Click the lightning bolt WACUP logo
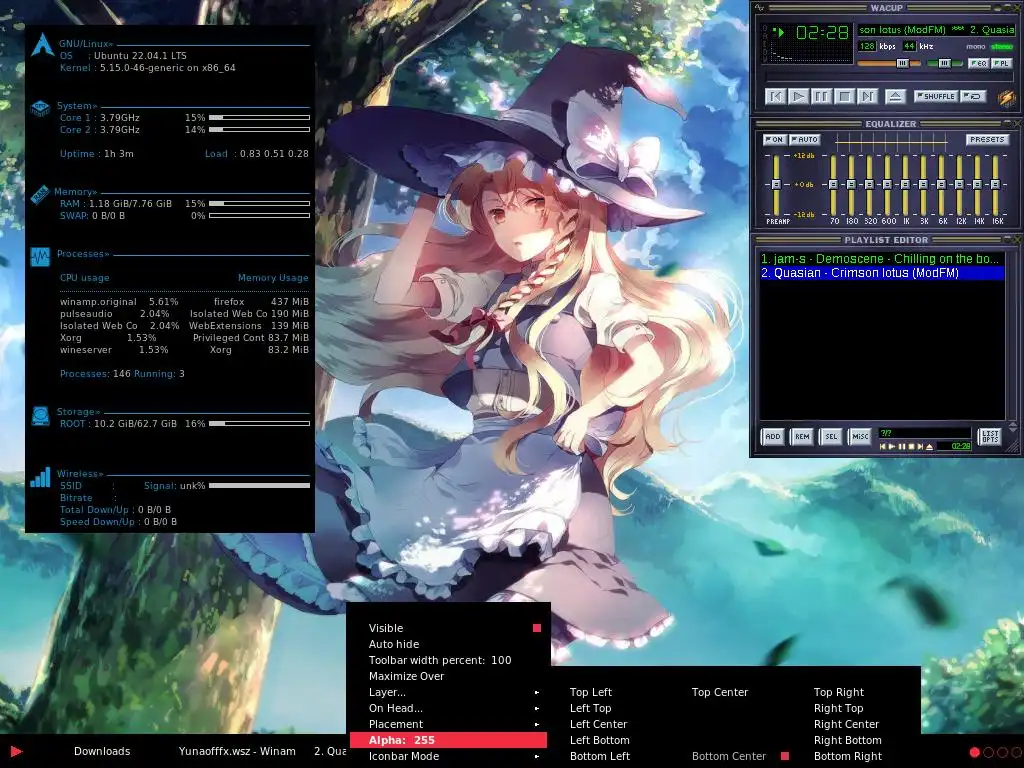The height and width of the screenshot is (768, 1024). pyautogui.click(x=1006, y=97)
